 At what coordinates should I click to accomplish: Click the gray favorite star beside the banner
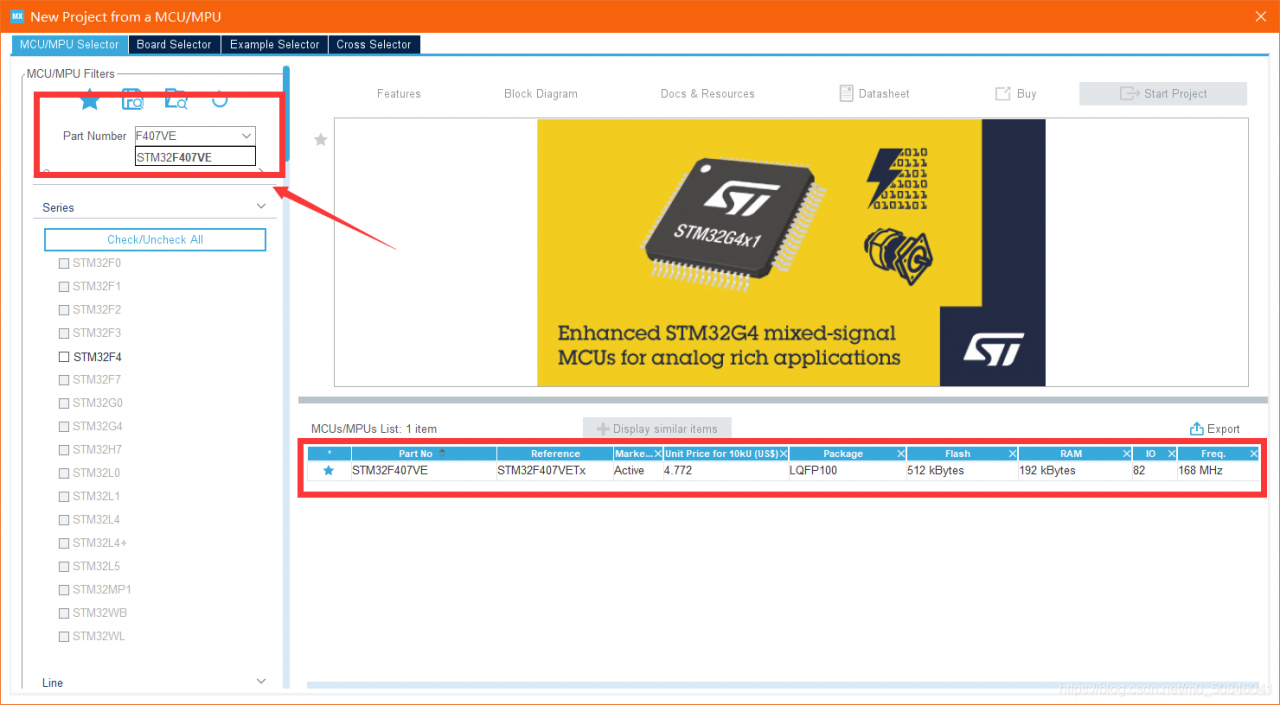pos(321,140)
